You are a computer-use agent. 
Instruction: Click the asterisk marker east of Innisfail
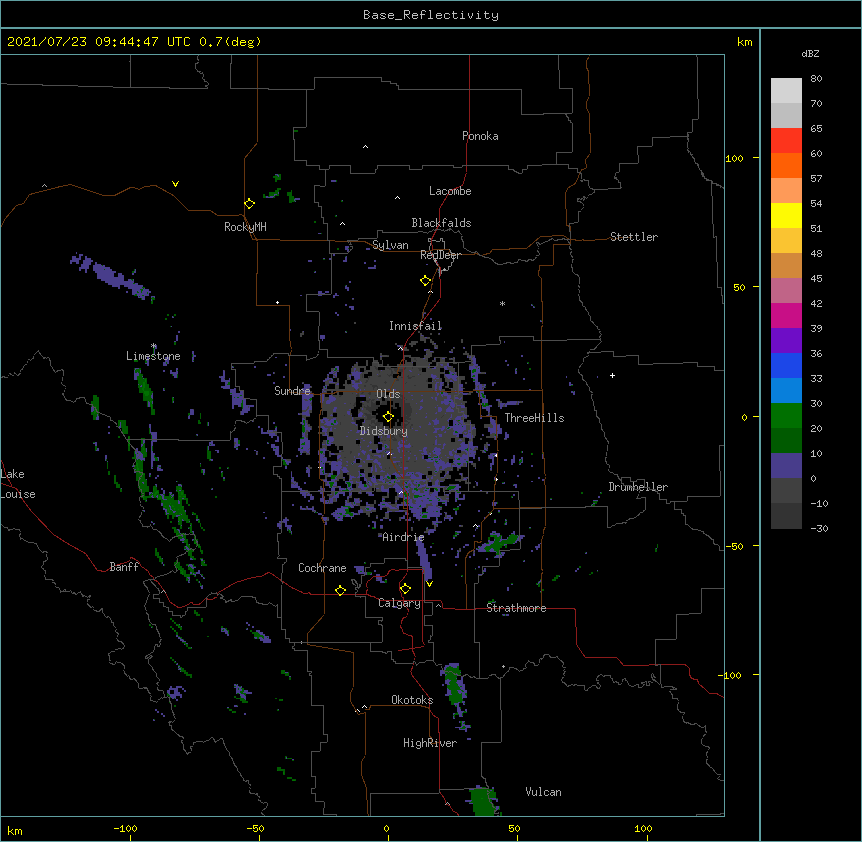502,303
